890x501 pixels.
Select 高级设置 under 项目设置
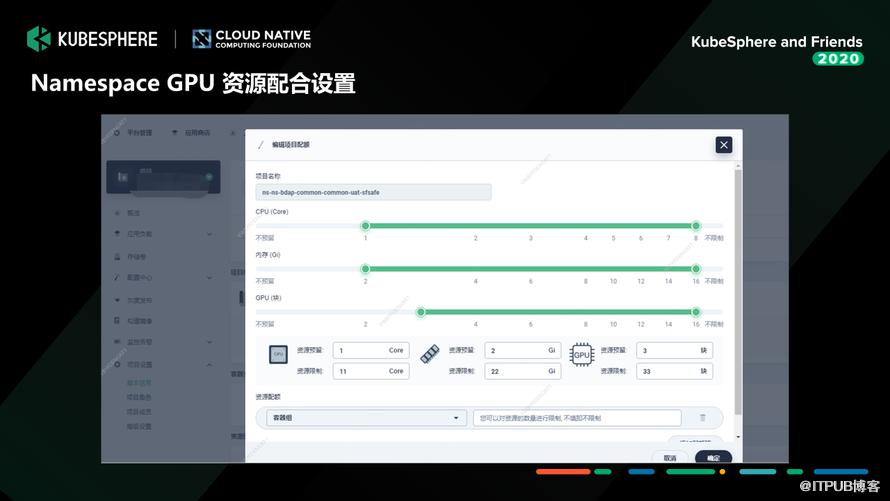click(139, 426)
